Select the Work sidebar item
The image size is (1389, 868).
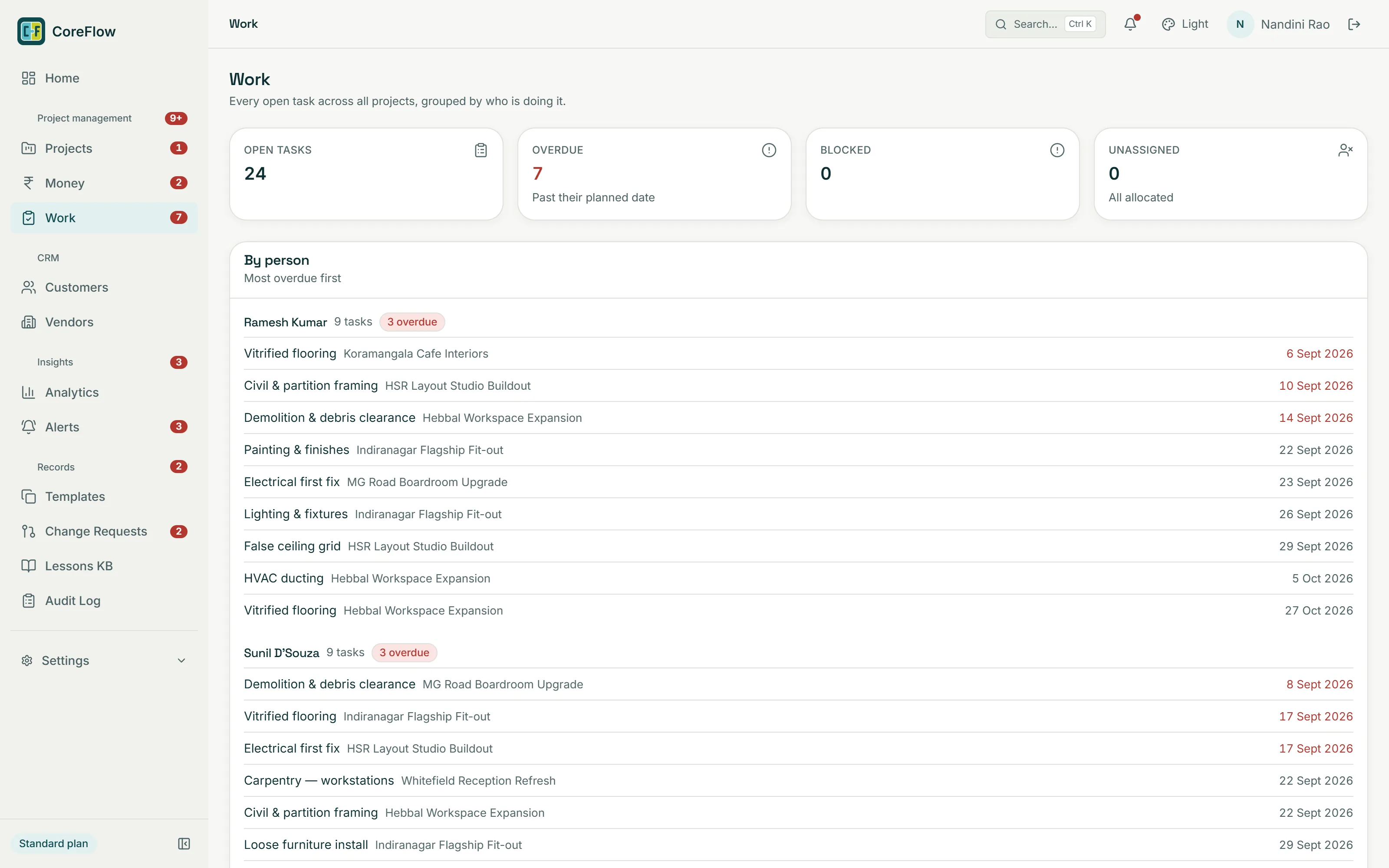[104, 217]
